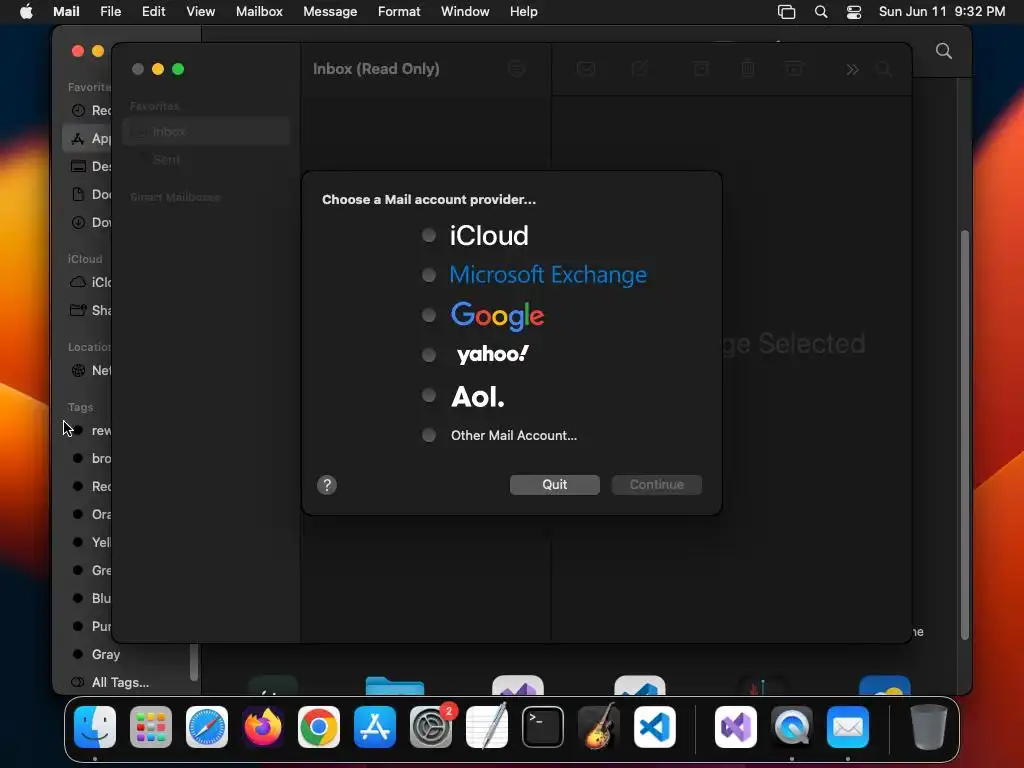
Task: Pick the Yahoo provider radio button
Action: (x=428, y=355)
